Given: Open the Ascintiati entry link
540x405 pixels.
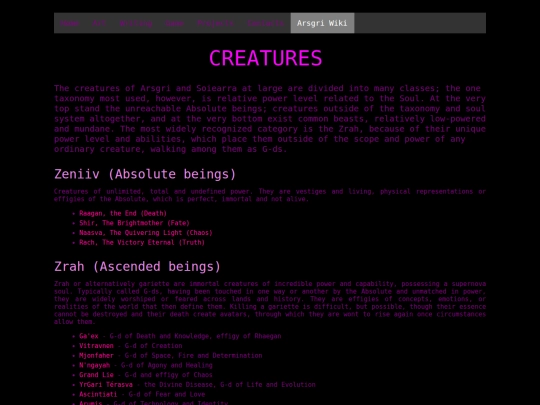Looking at the screenshot, I should [98, 394].
